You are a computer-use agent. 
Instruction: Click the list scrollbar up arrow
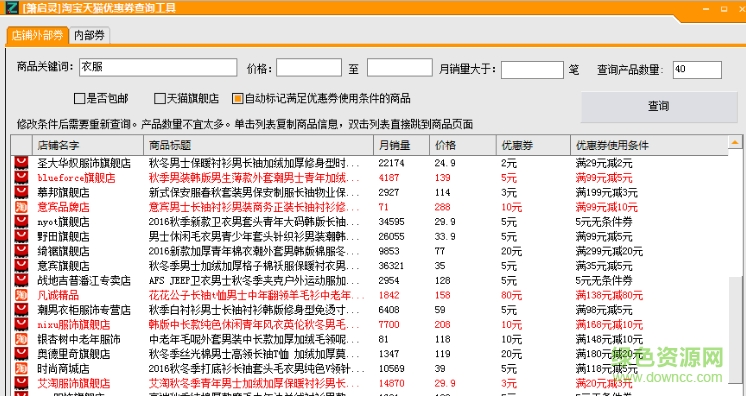point(735,142)
